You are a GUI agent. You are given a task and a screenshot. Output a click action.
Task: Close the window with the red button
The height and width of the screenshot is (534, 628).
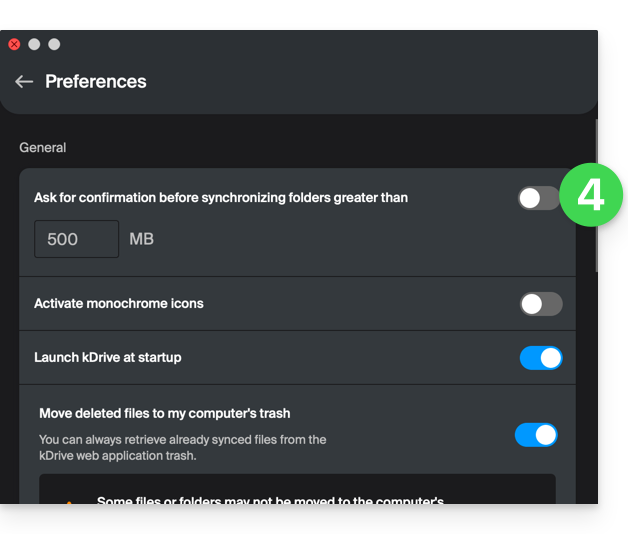tap(14, 44)
